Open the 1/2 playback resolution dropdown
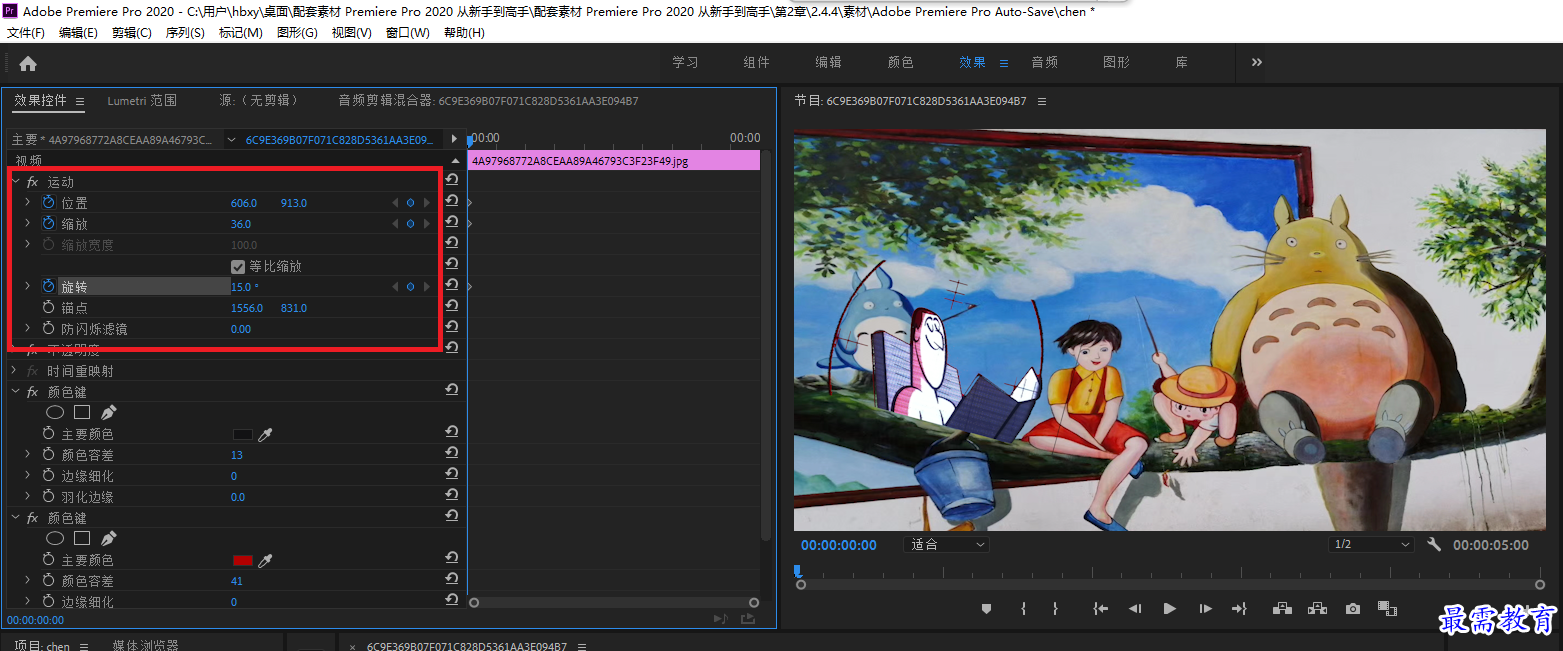1563x651 pixels. (x=1371, y=545)
